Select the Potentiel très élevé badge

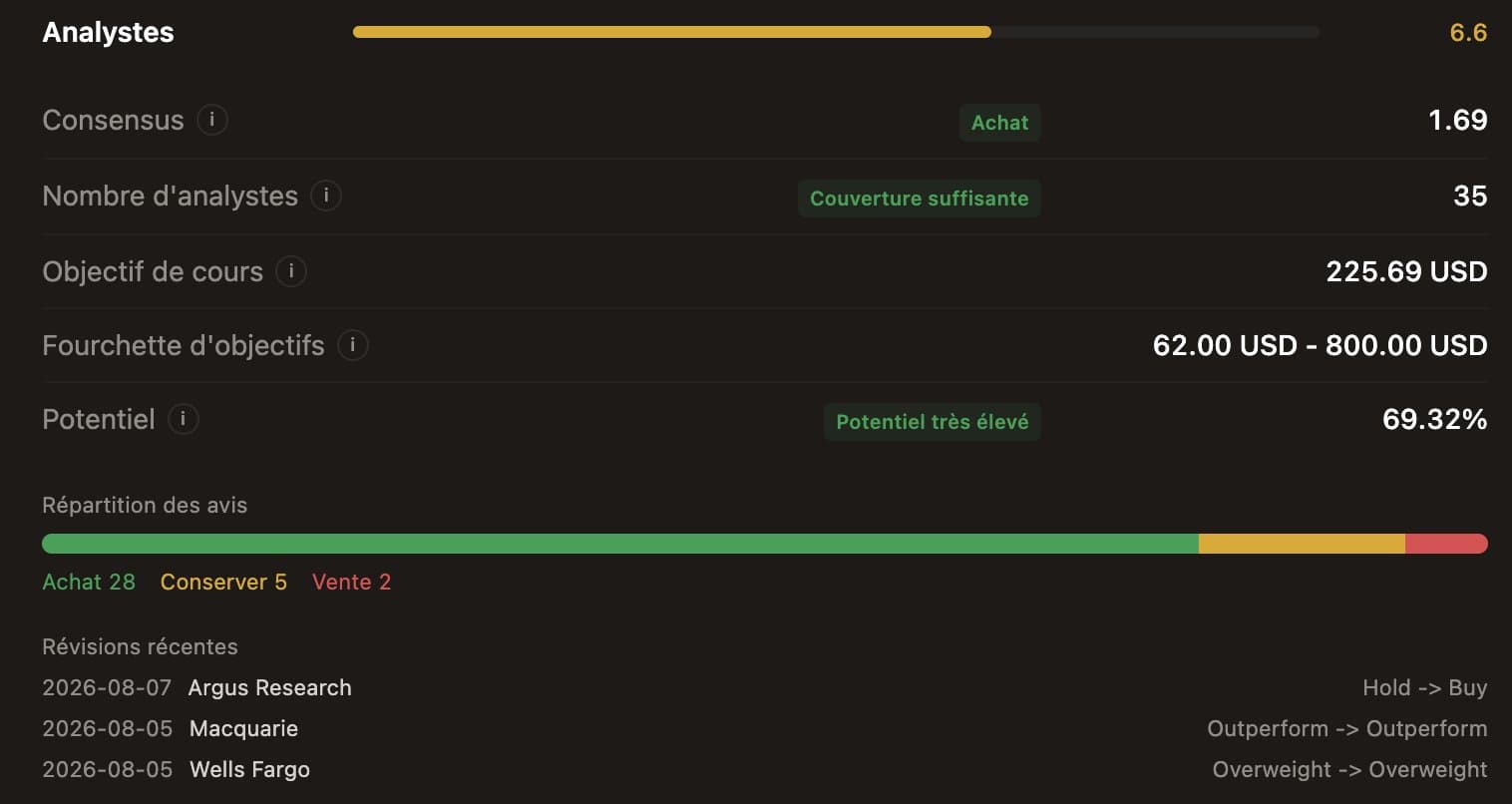click(932, 422)
